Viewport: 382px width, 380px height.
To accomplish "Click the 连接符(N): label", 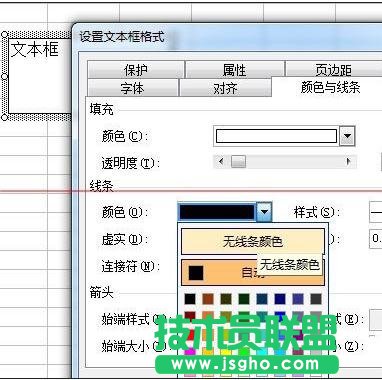I will pyautogui.click(x=131, y=266).
